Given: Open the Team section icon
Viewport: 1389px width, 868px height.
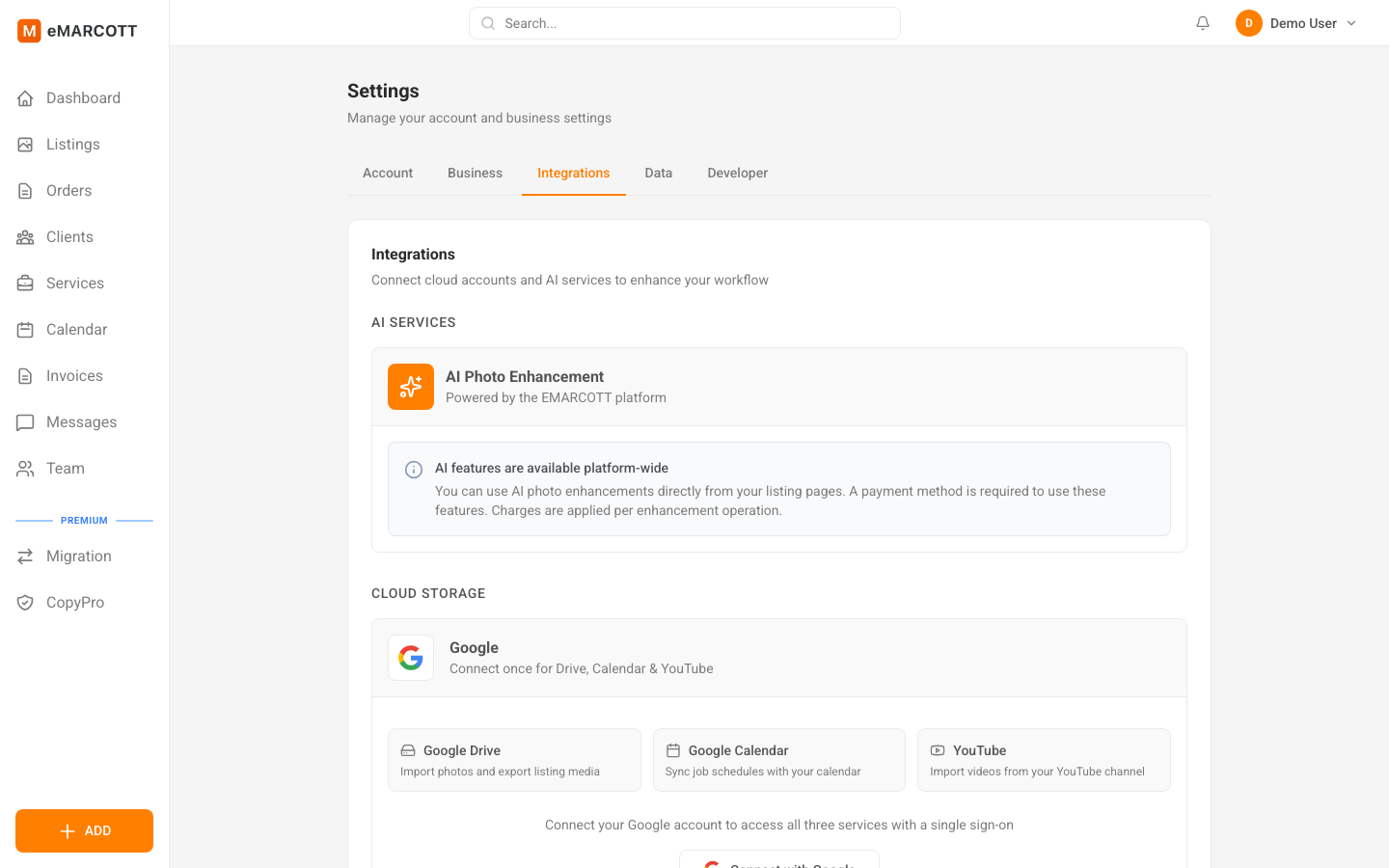Looking at the screenshot, I should tap(25, 468).
